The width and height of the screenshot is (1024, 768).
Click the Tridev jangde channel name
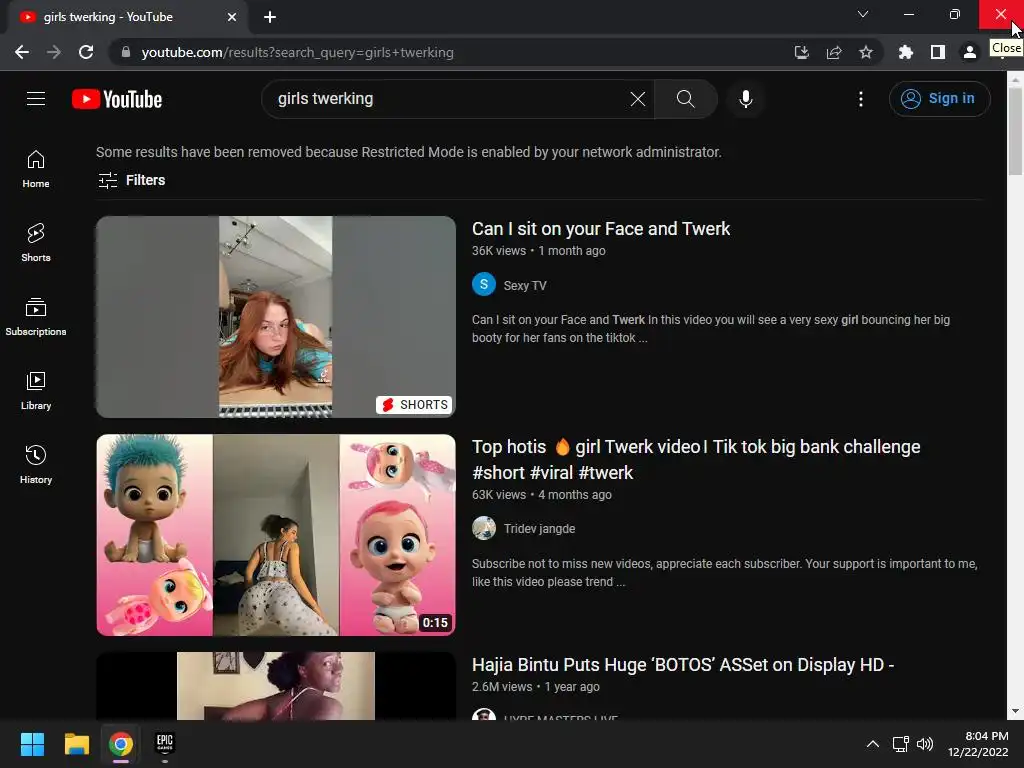tap(539, 529)
